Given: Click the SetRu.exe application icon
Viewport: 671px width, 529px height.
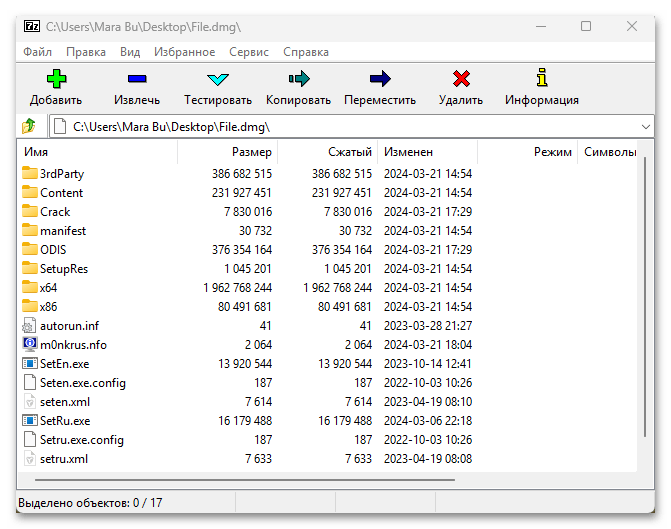Looking at the screenshot, I should (x=30, y=420).
